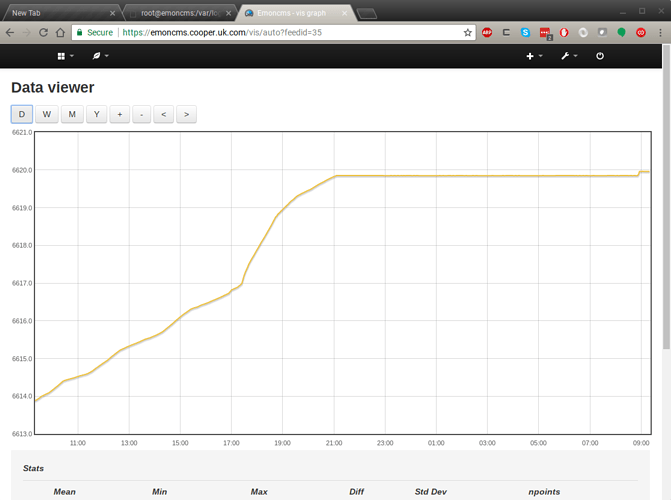Open the browser home page
The image size is (671, 500).
pos(60,33)
